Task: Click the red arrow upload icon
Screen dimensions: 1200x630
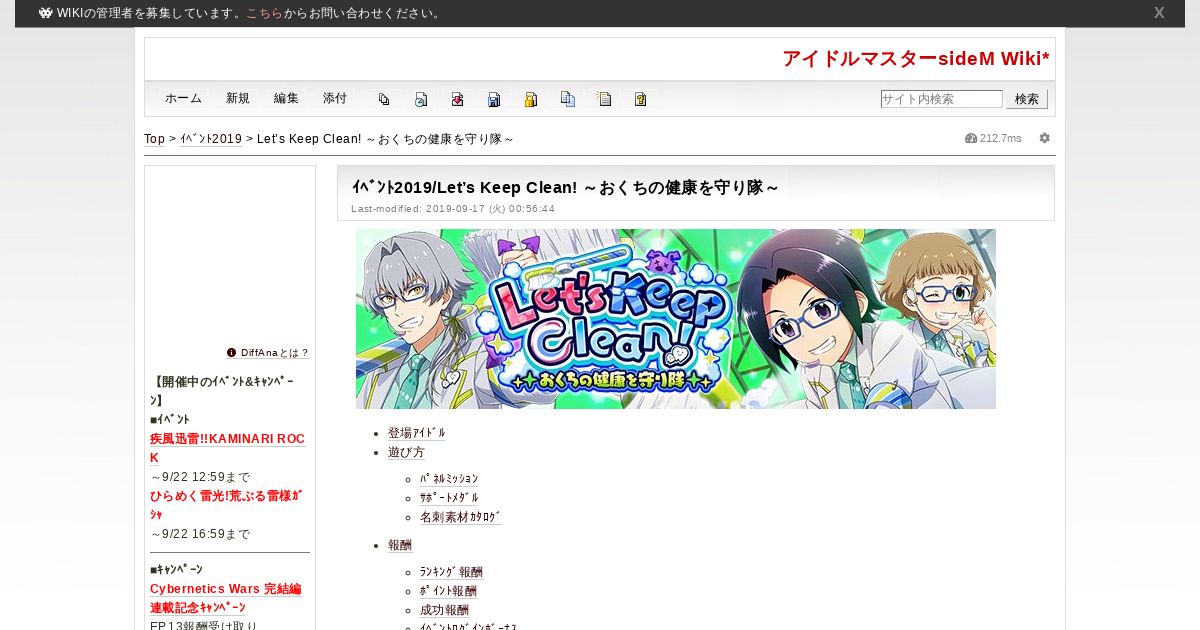Action: [x=457, y=99]
